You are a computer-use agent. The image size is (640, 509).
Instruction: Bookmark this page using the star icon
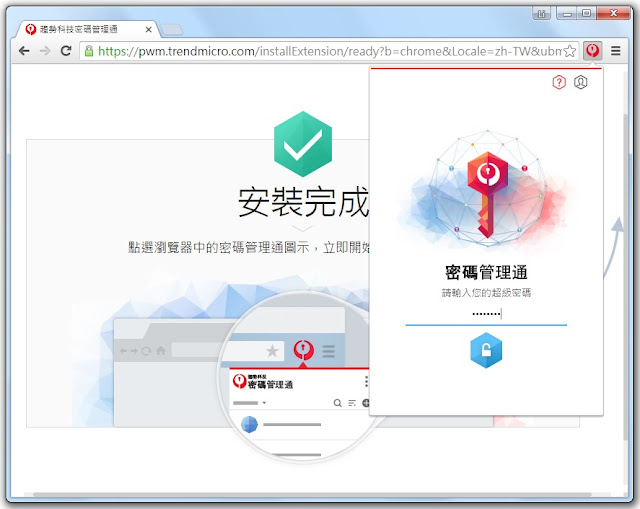570,51
